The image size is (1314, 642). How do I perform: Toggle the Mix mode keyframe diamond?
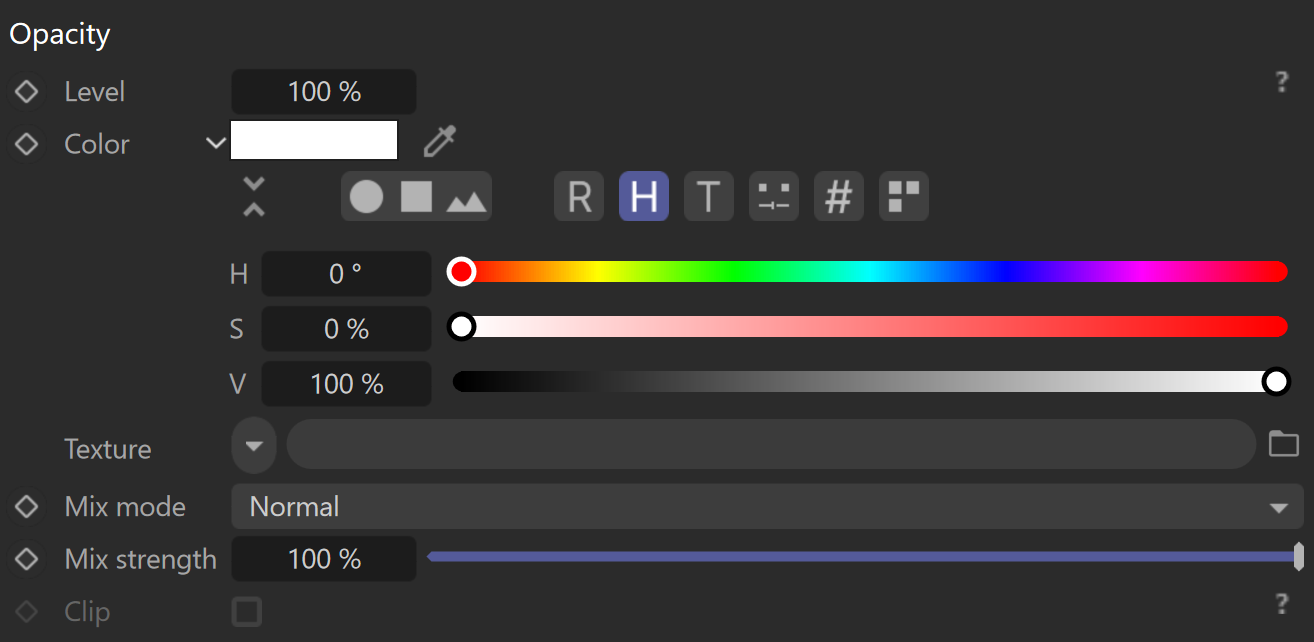click(x=27, y=507)
